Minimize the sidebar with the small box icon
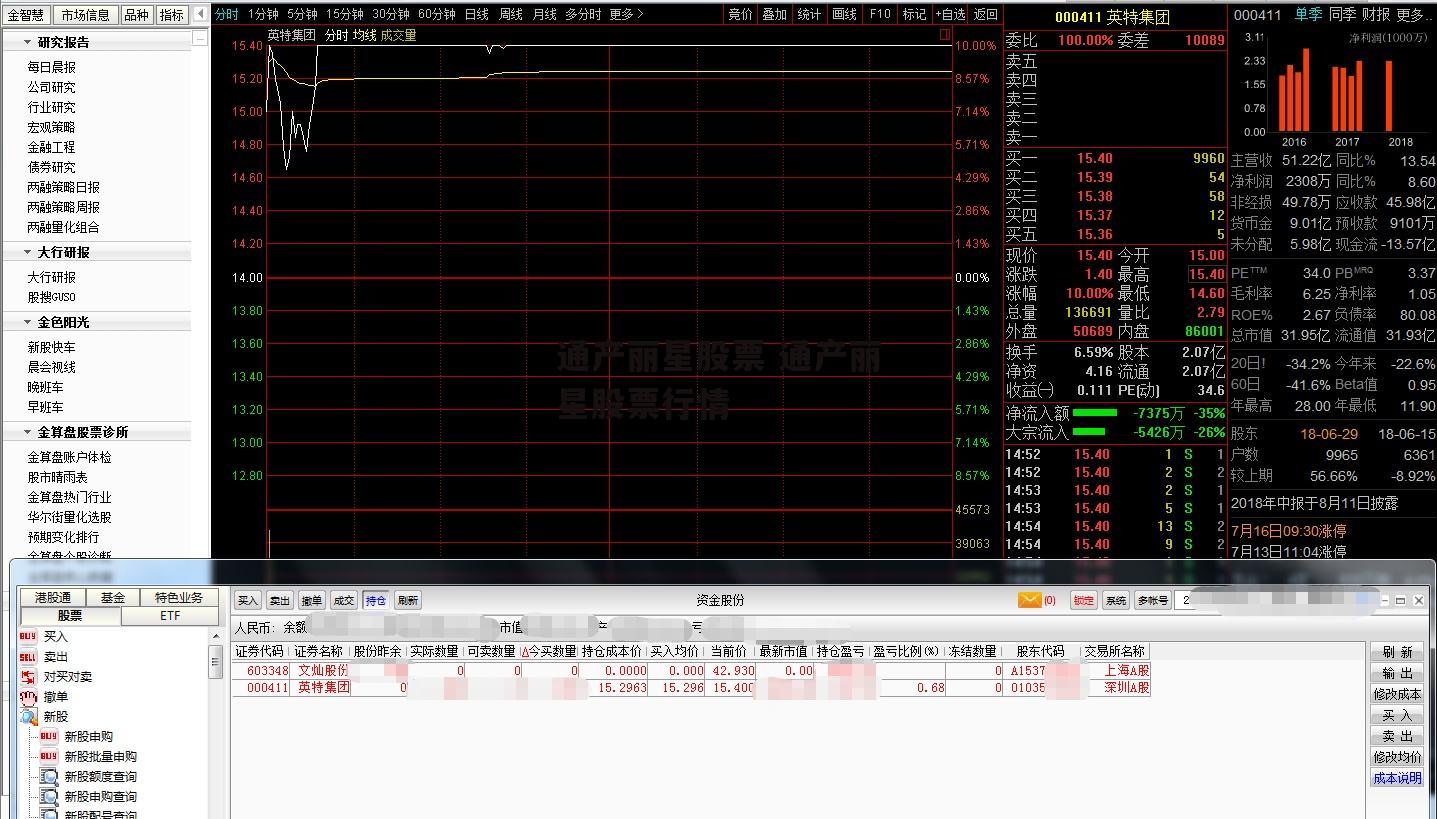1437x819 pixels. tap(200, 38)
